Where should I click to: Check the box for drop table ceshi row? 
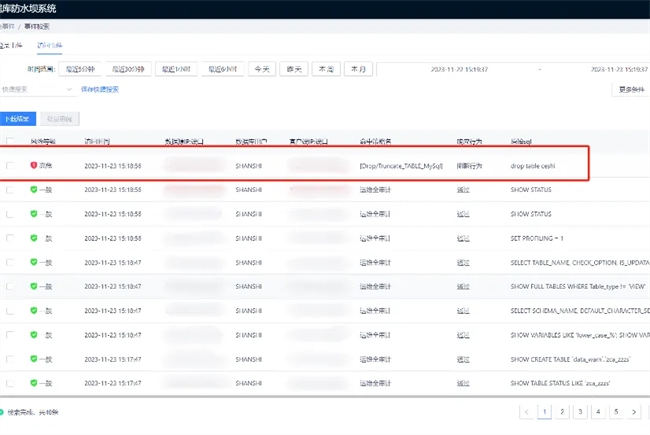[x=10, y=165]
